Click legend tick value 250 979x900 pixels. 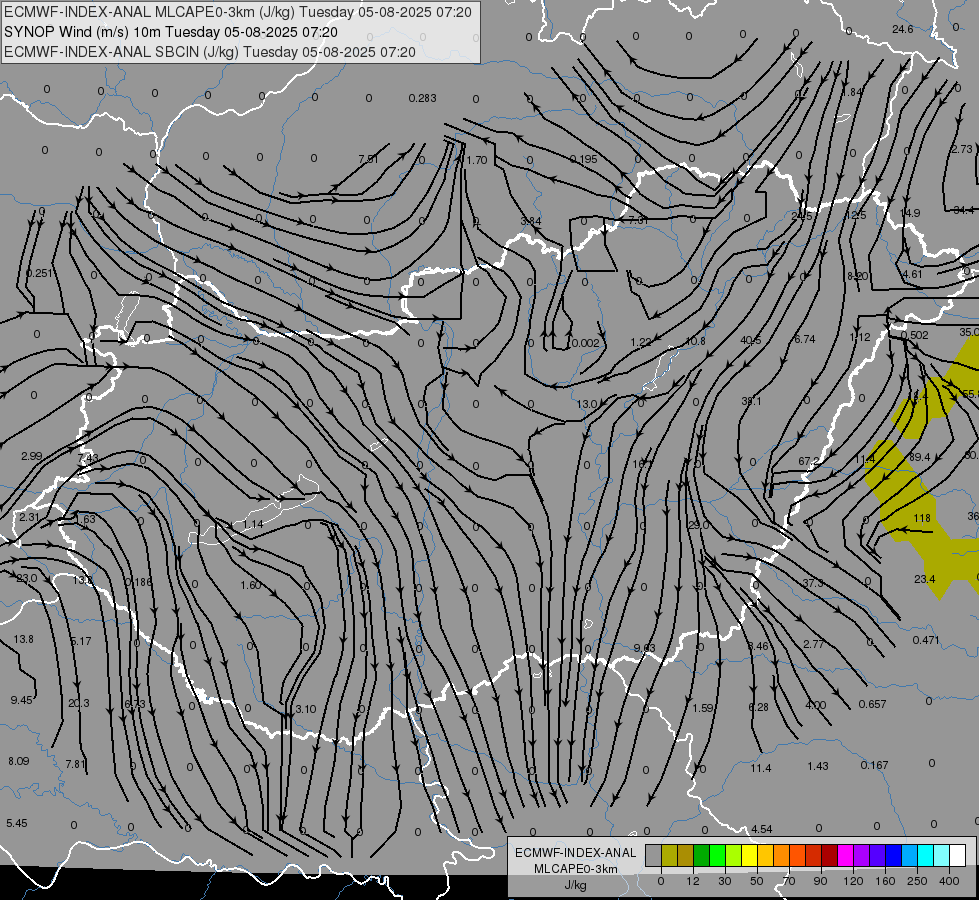pos(917,881)
